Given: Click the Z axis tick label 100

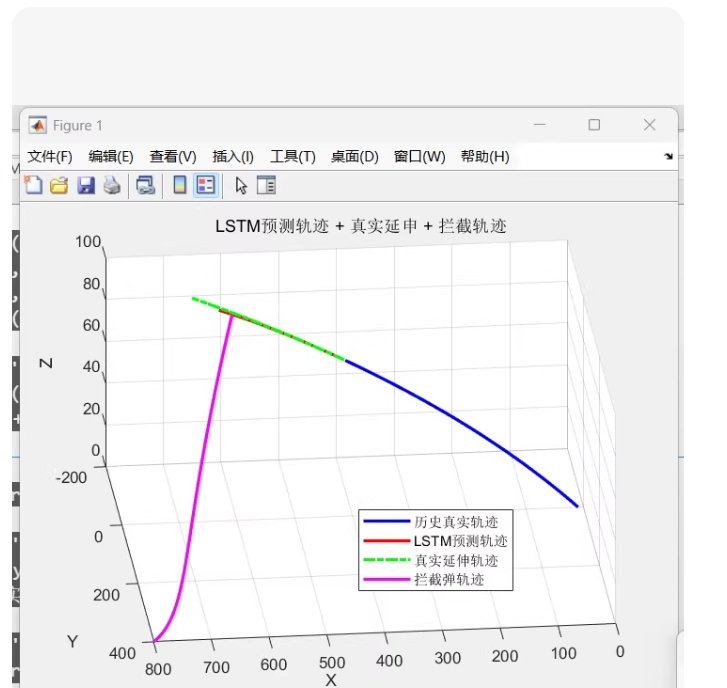Looking at the screenshot, I should (x=88, y=242).
